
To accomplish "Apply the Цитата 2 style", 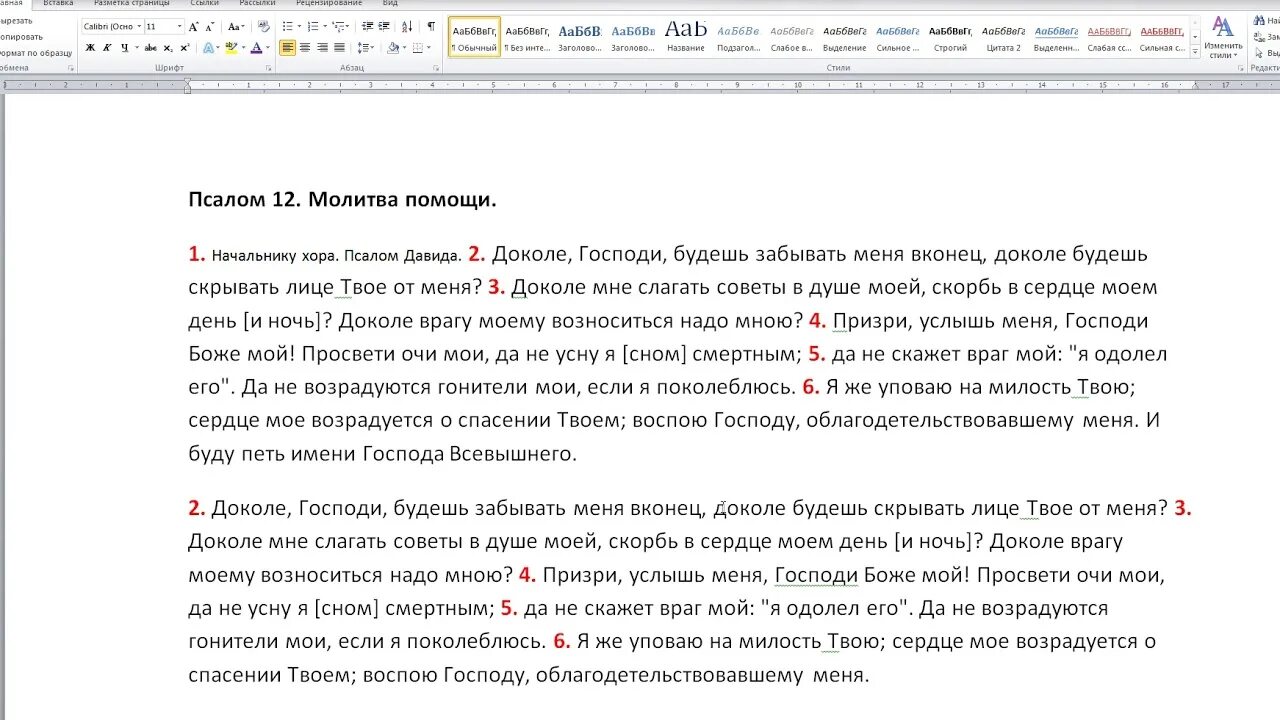I will tap(1003, 37).
